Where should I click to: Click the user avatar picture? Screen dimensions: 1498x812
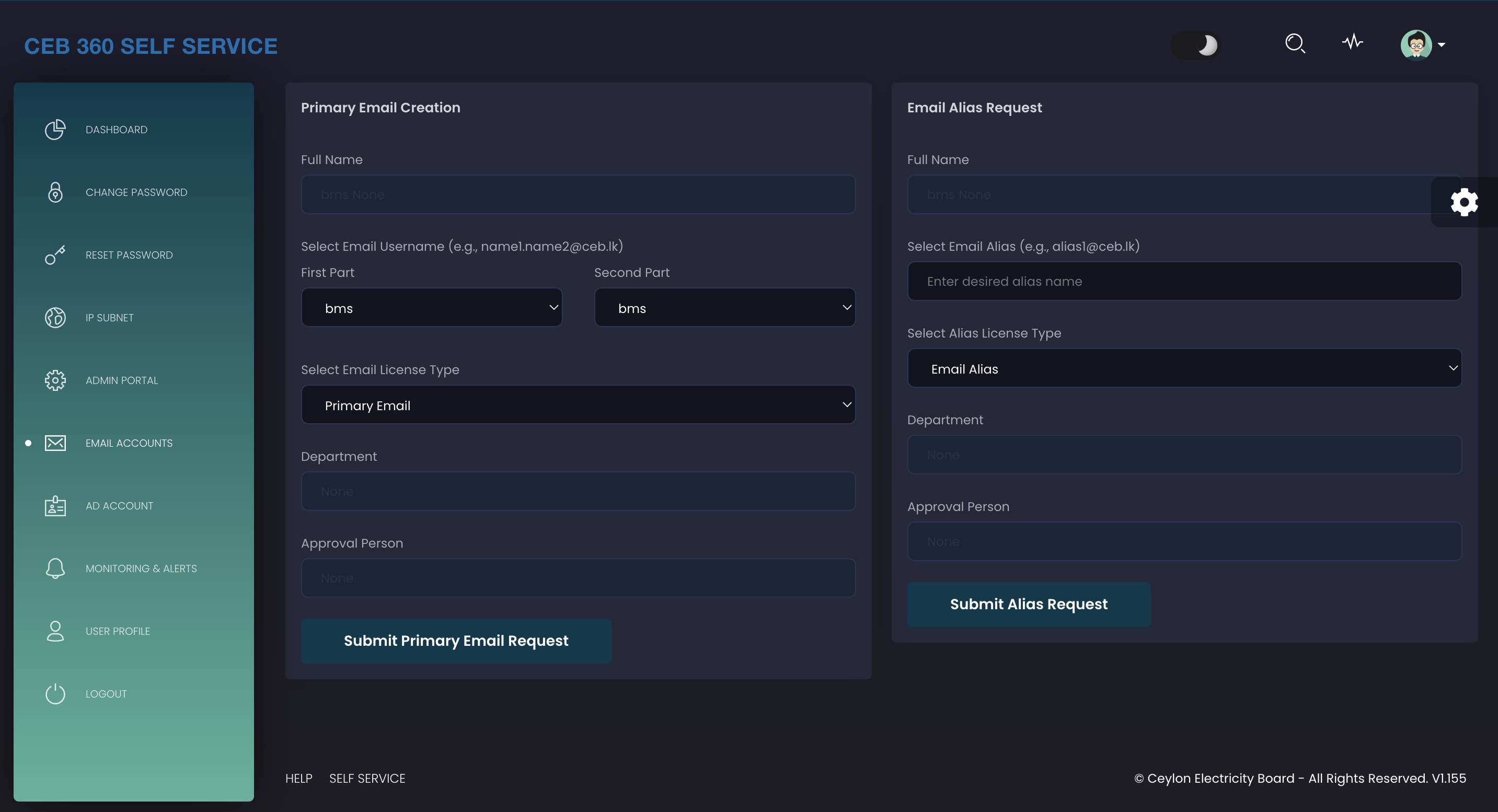pyautogui.click(x=1416, y=45)
